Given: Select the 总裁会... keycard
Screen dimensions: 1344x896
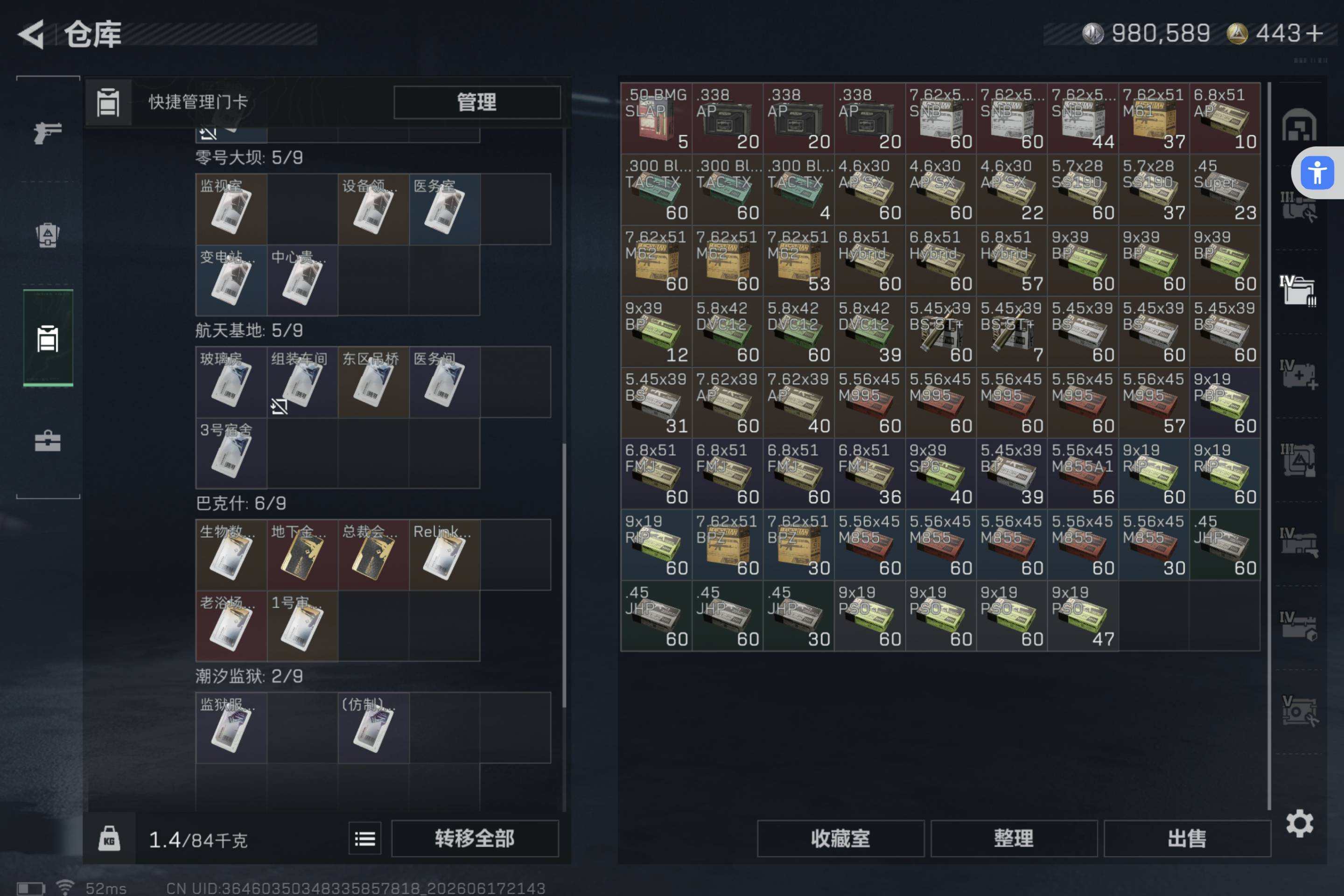Looking at the screenshot, I should [373, 555].
